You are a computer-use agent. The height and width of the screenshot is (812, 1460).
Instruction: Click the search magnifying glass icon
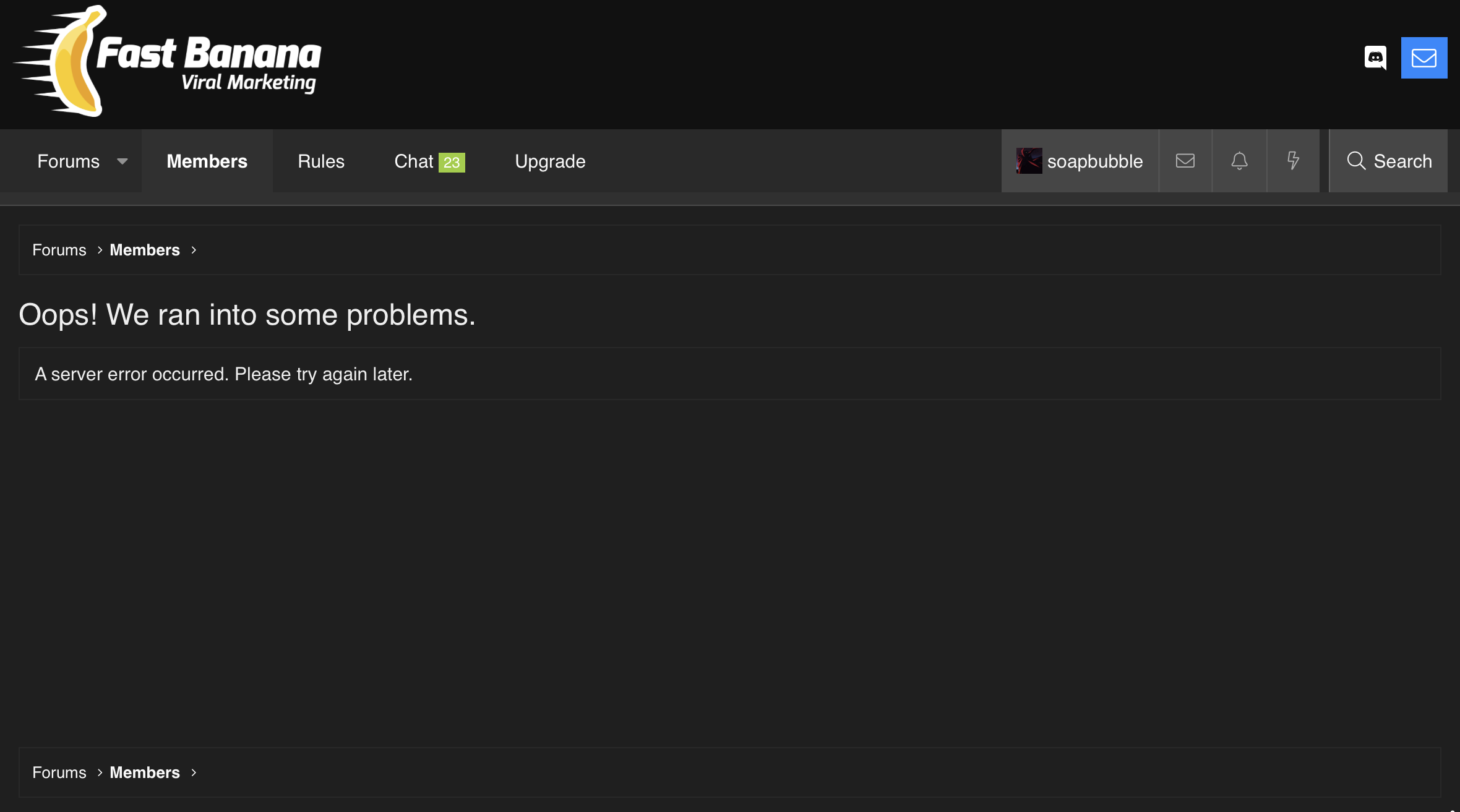click(1356, 161)
